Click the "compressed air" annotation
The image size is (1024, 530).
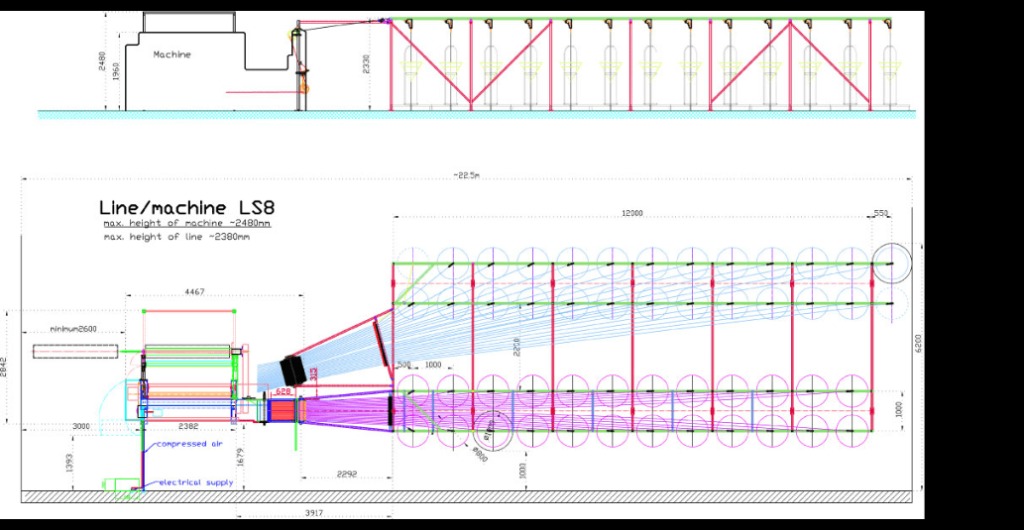point(182,444)
